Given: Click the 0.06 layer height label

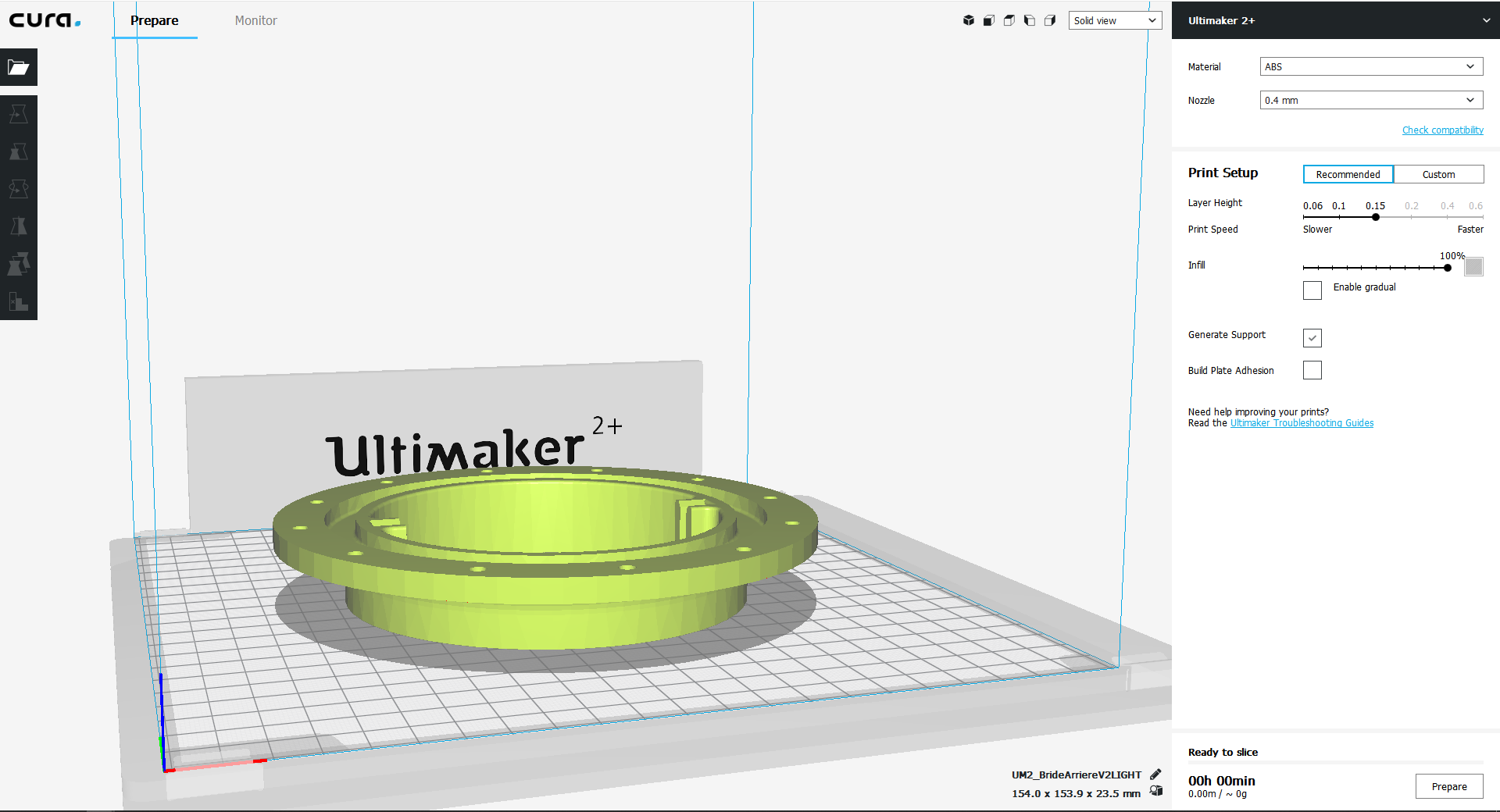Looking at the screenshot, I should 1312,206.
